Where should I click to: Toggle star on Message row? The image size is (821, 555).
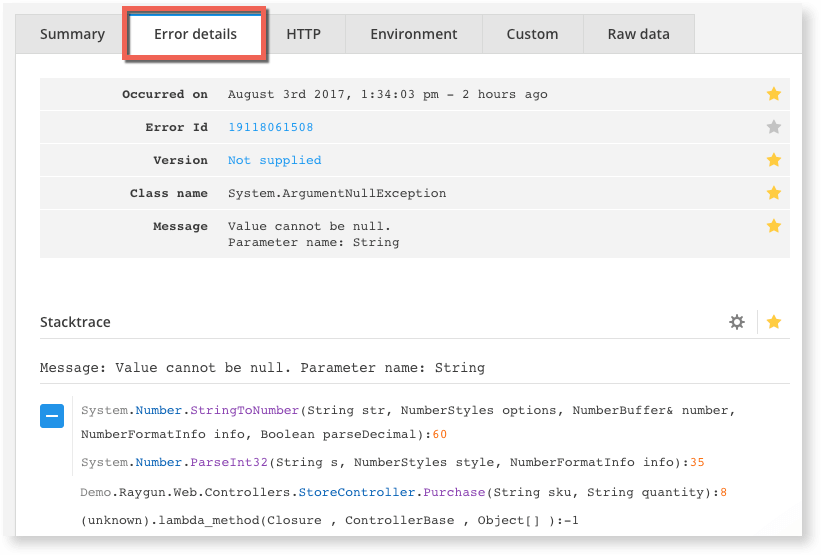(x=774, y=226)
